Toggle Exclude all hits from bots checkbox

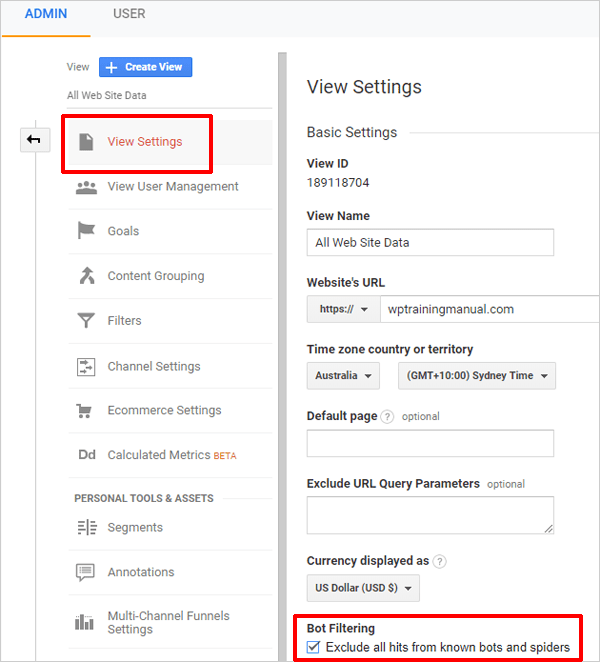tap(313, 647)
